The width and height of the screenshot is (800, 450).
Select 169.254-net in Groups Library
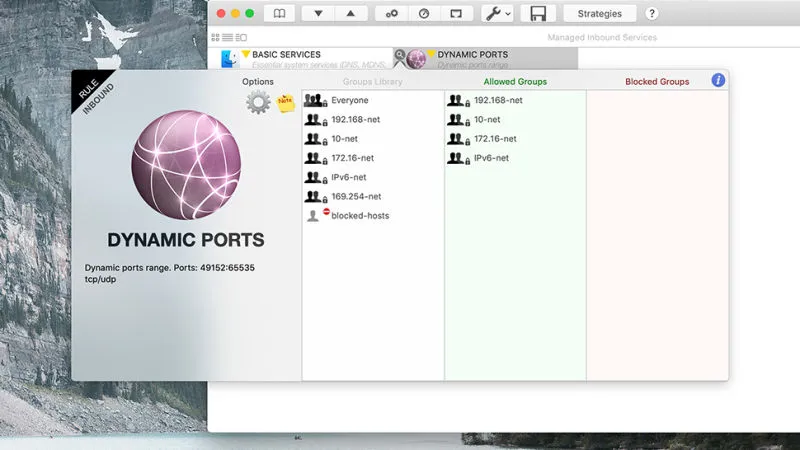click(356, 197)
